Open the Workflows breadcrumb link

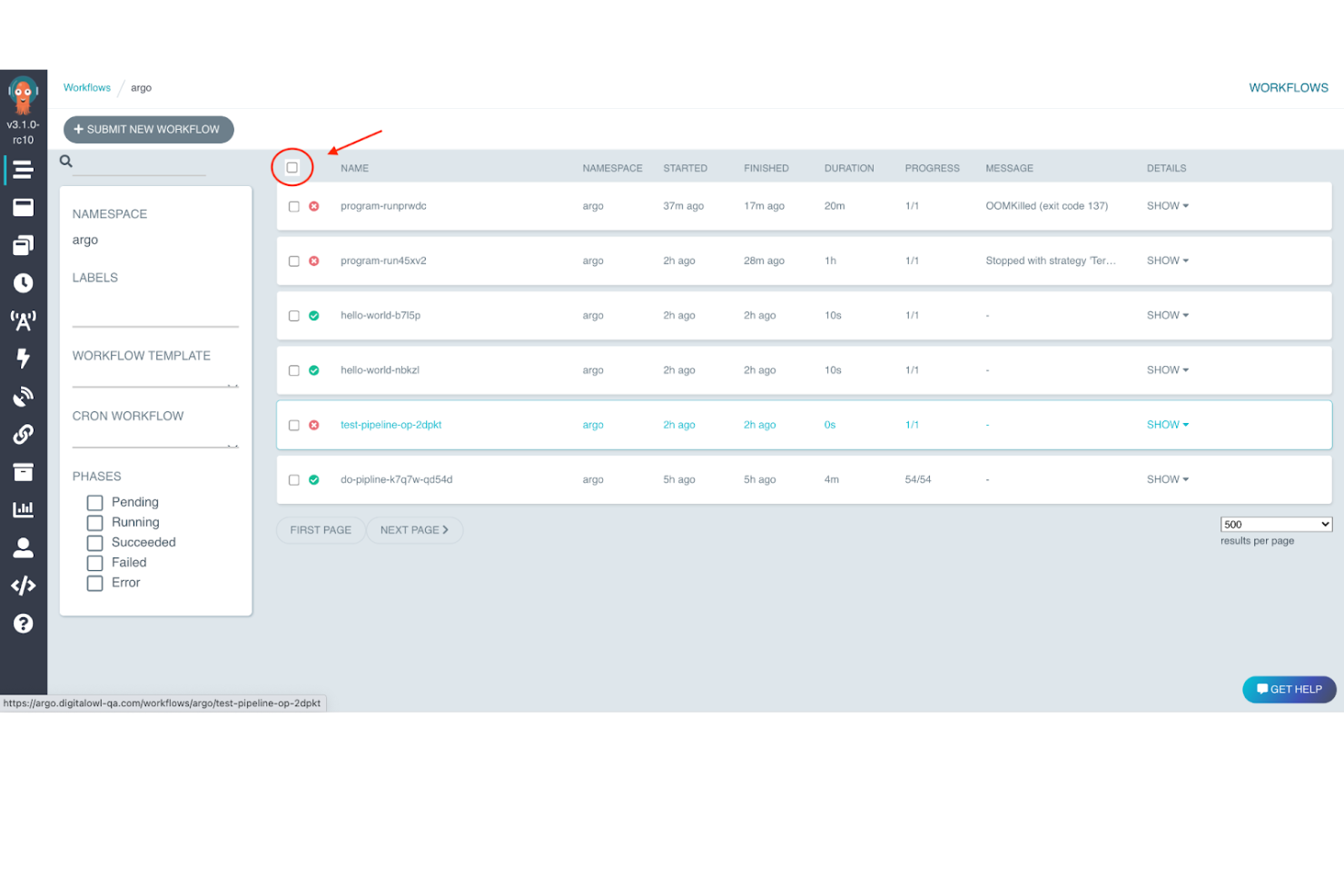86,87
